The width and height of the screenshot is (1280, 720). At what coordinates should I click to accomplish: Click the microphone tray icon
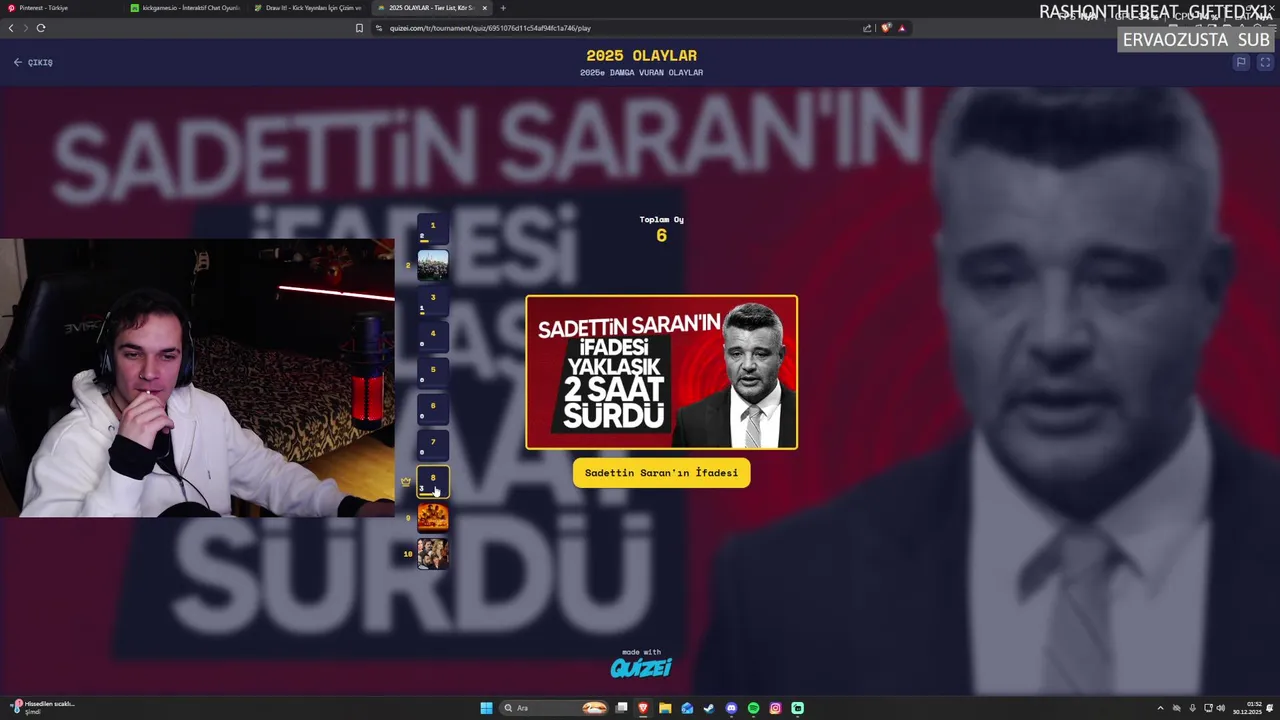(1192, 708)
